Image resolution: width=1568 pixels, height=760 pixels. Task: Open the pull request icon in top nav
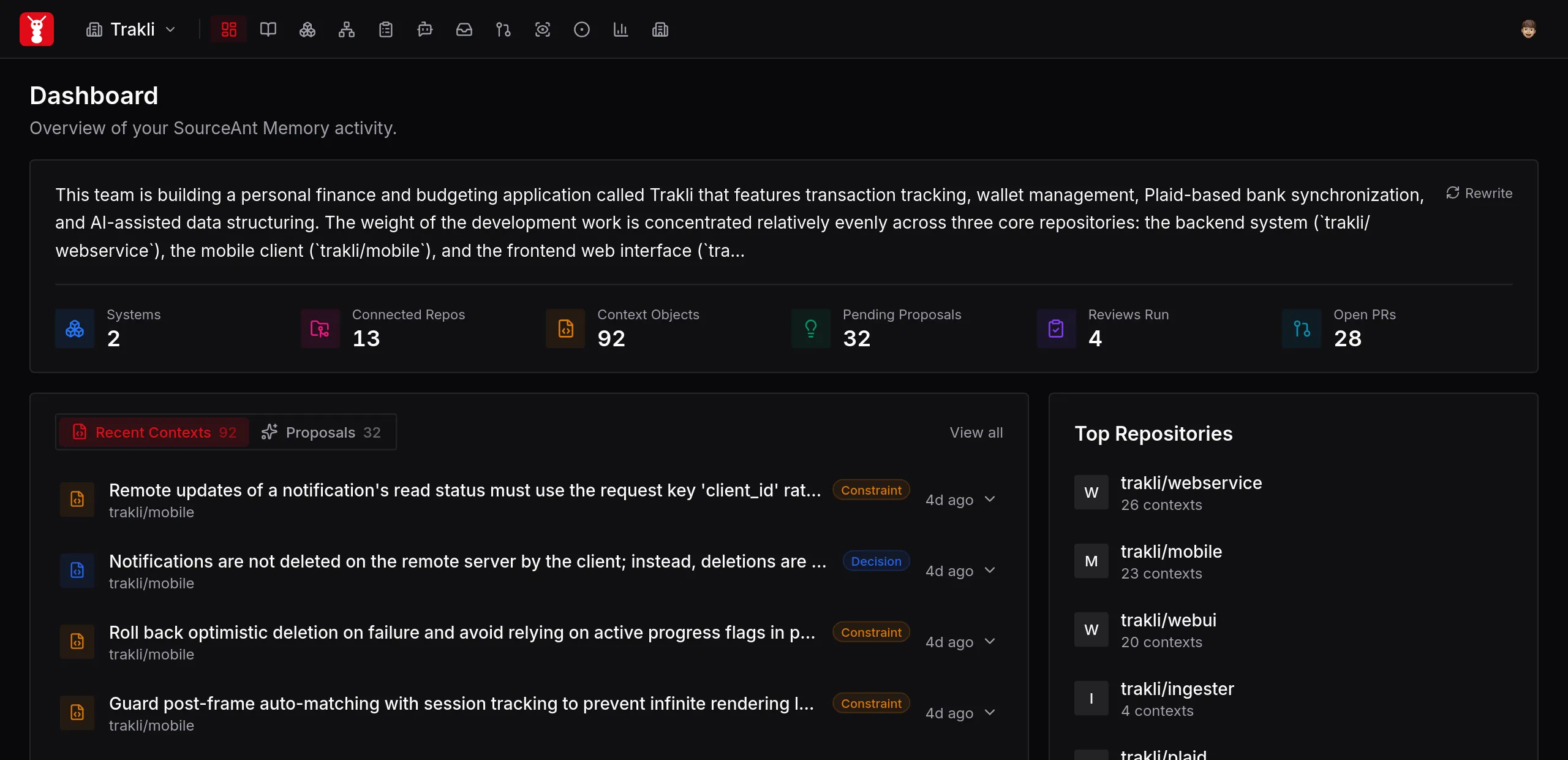pos(503,29)
